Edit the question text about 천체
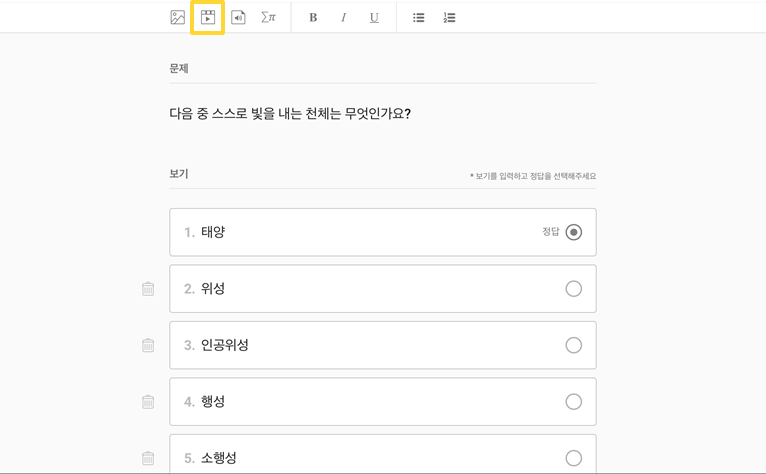 click(x=290, y=114)
